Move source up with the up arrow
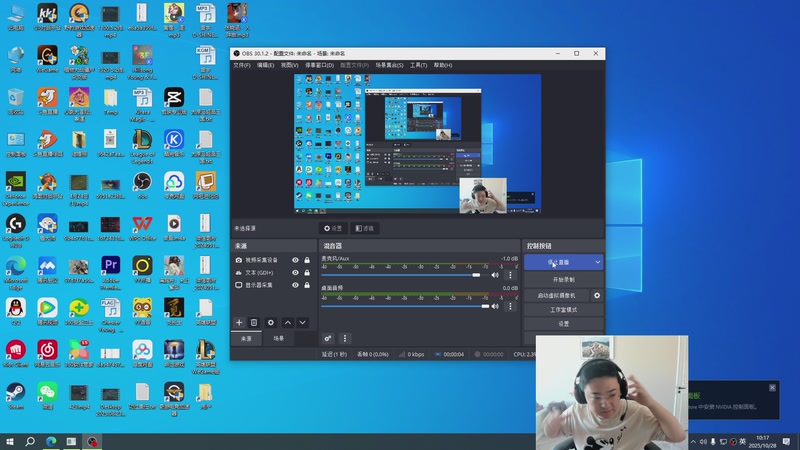This screenshot has width=800, height=450. (x=288, y=322)
